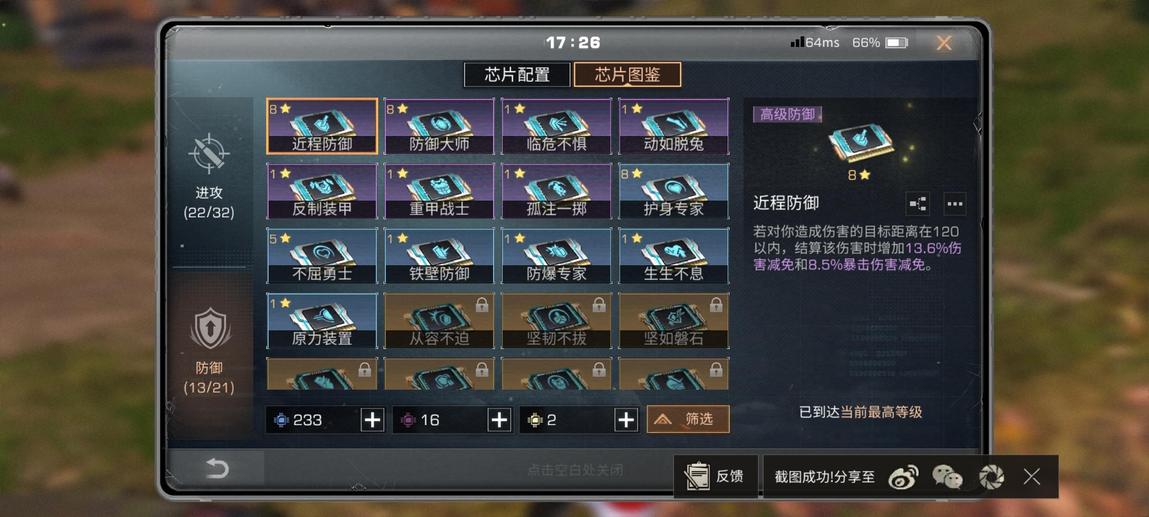1149x517 pixels.
Task: Select the locked 从容不迫 chip
Action: [x=439, y=321]
